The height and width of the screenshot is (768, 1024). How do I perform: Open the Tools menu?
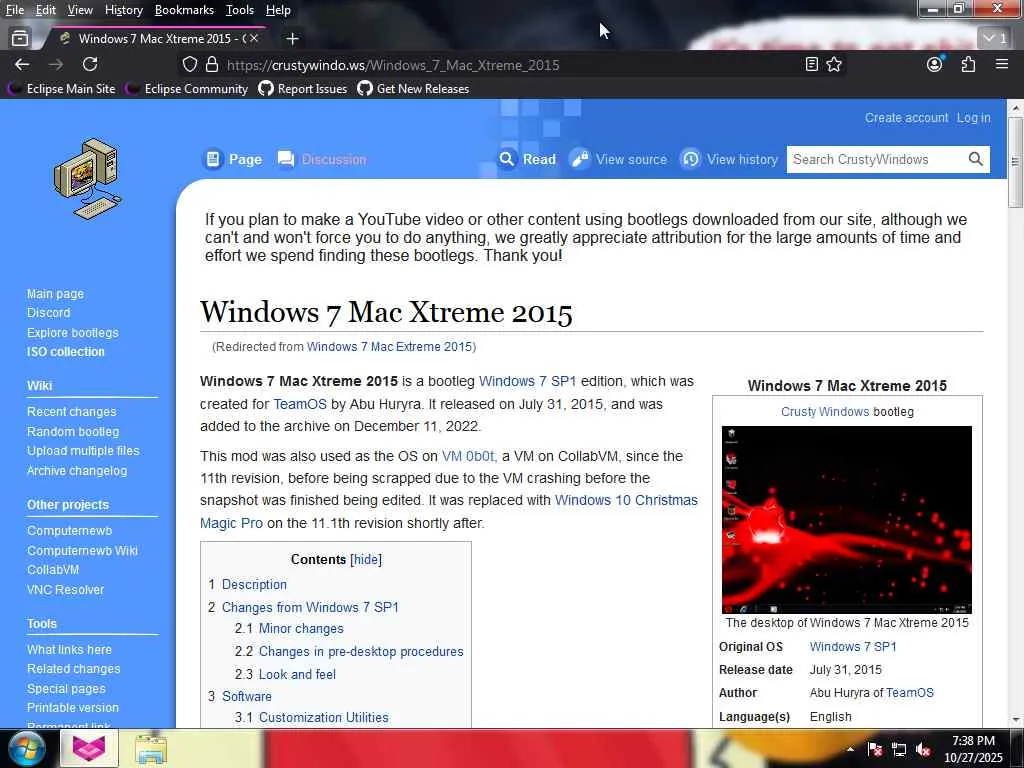[240, 10]
